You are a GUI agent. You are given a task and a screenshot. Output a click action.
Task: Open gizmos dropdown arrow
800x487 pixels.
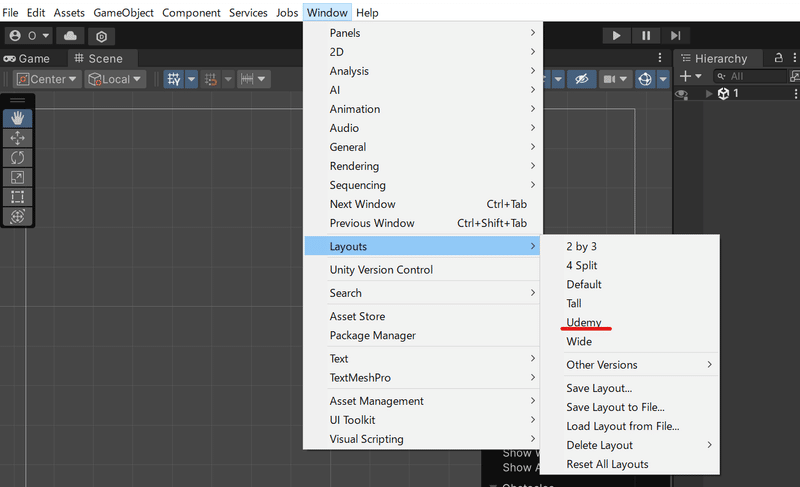(663, 79)
